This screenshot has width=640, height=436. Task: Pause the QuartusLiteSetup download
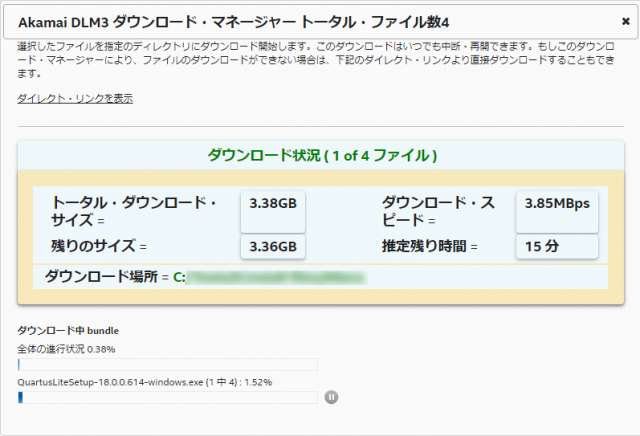coord(331,397)
